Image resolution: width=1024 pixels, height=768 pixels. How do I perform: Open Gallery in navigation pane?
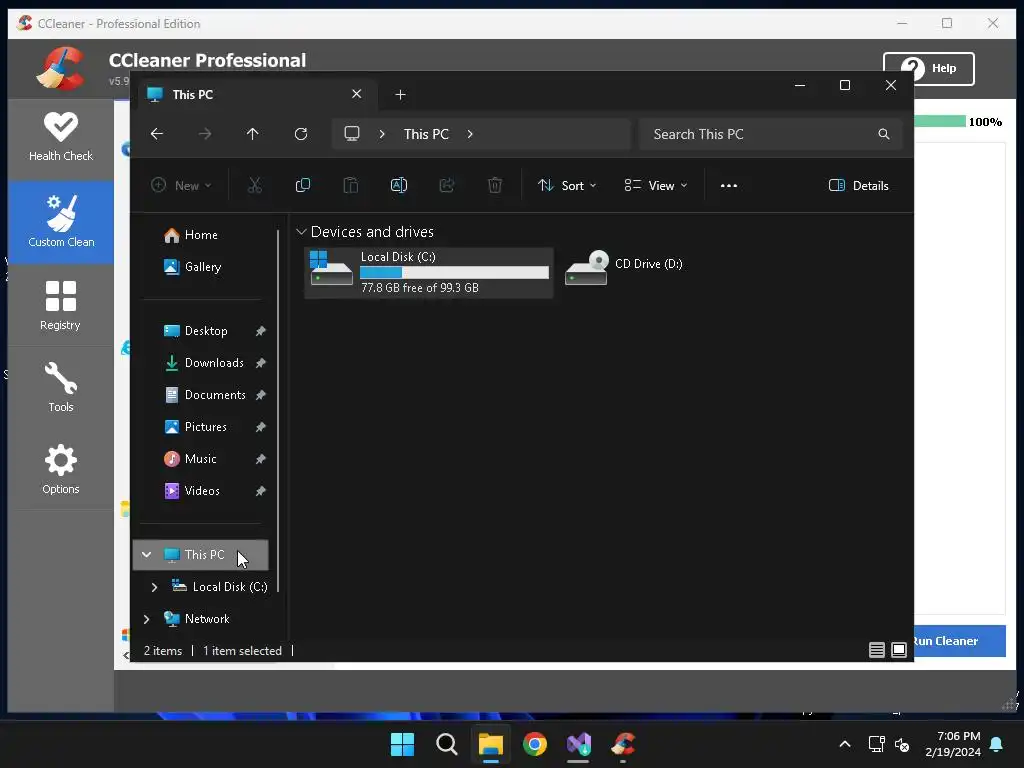[x=200, y=267]
